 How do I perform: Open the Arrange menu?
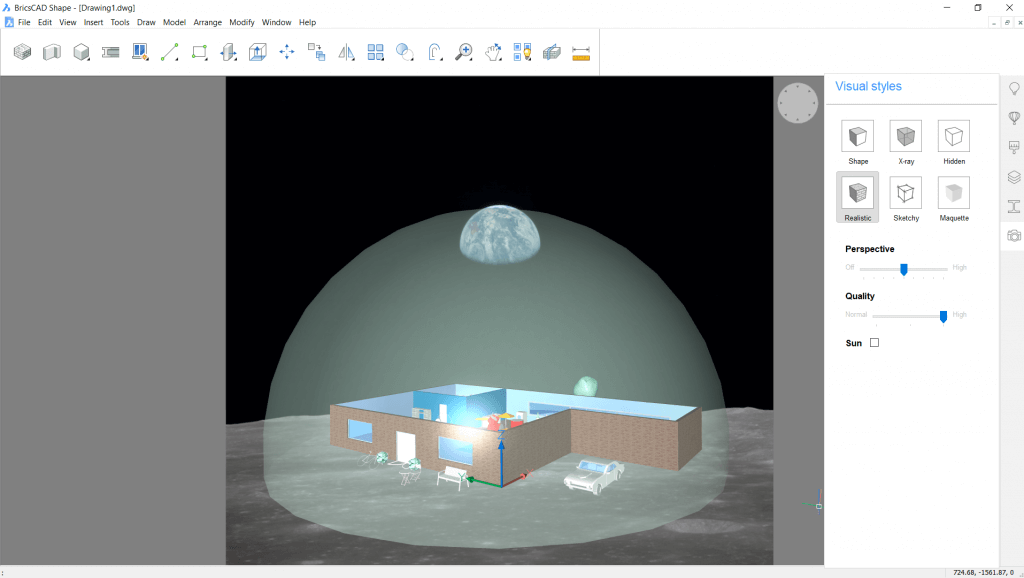[208, 22]
